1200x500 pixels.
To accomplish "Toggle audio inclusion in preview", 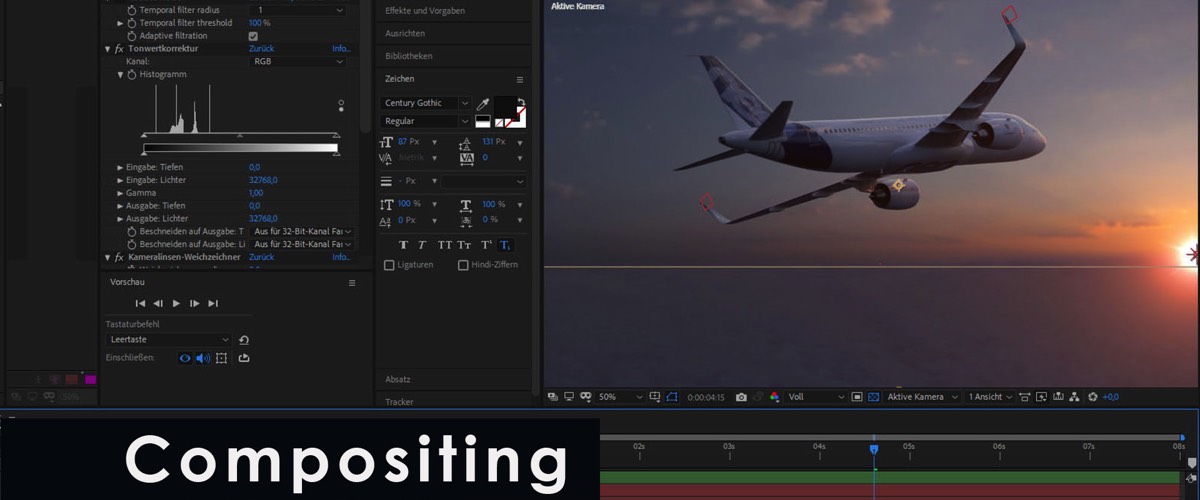I will (x=203, y=358).
